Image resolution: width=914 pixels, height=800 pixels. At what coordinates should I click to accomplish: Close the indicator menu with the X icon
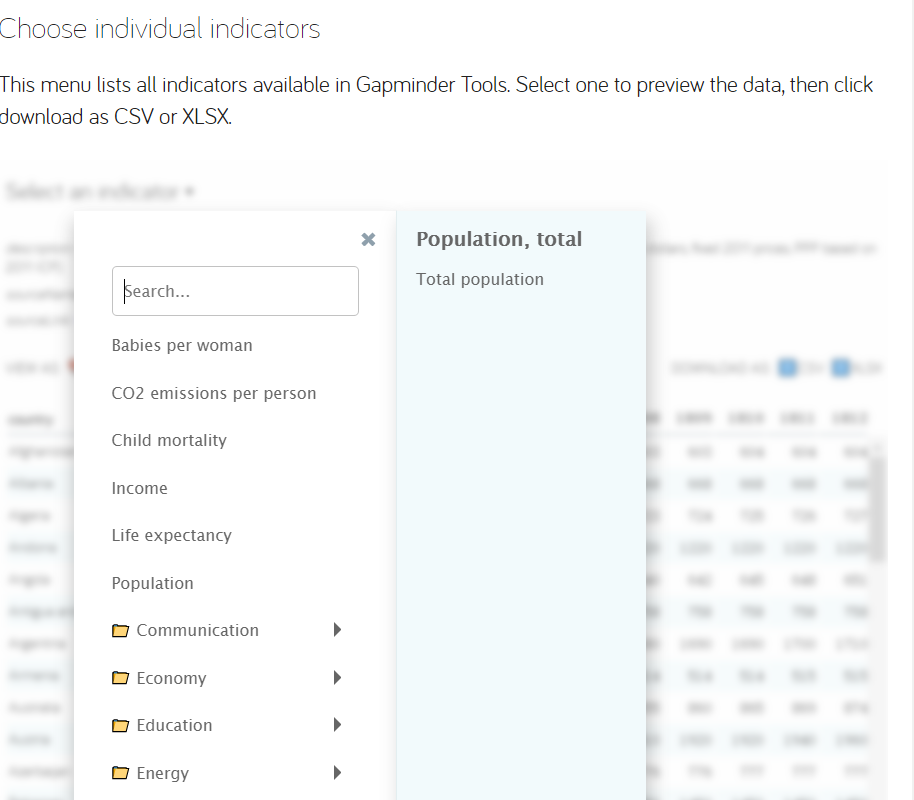tap(368, 239)
